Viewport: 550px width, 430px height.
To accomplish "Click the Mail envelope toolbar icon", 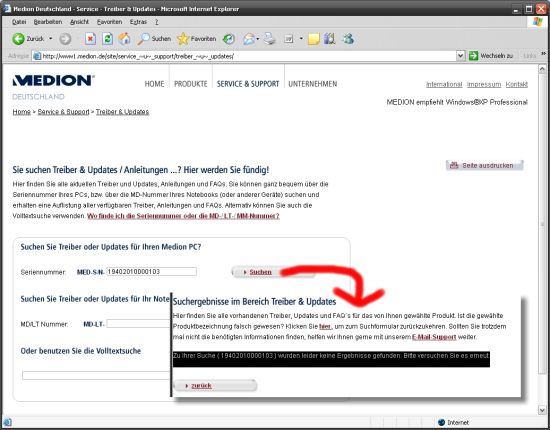I will (249, 39).
